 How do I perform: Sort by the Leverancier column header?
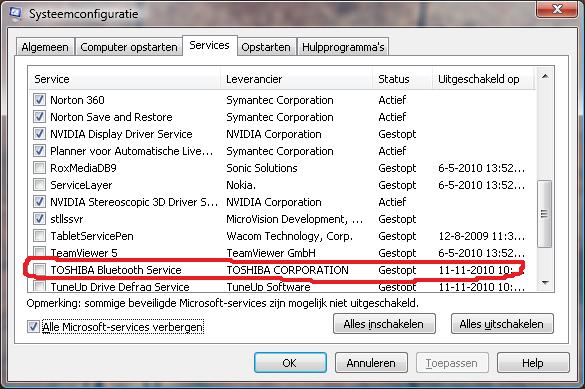(297, 79)
